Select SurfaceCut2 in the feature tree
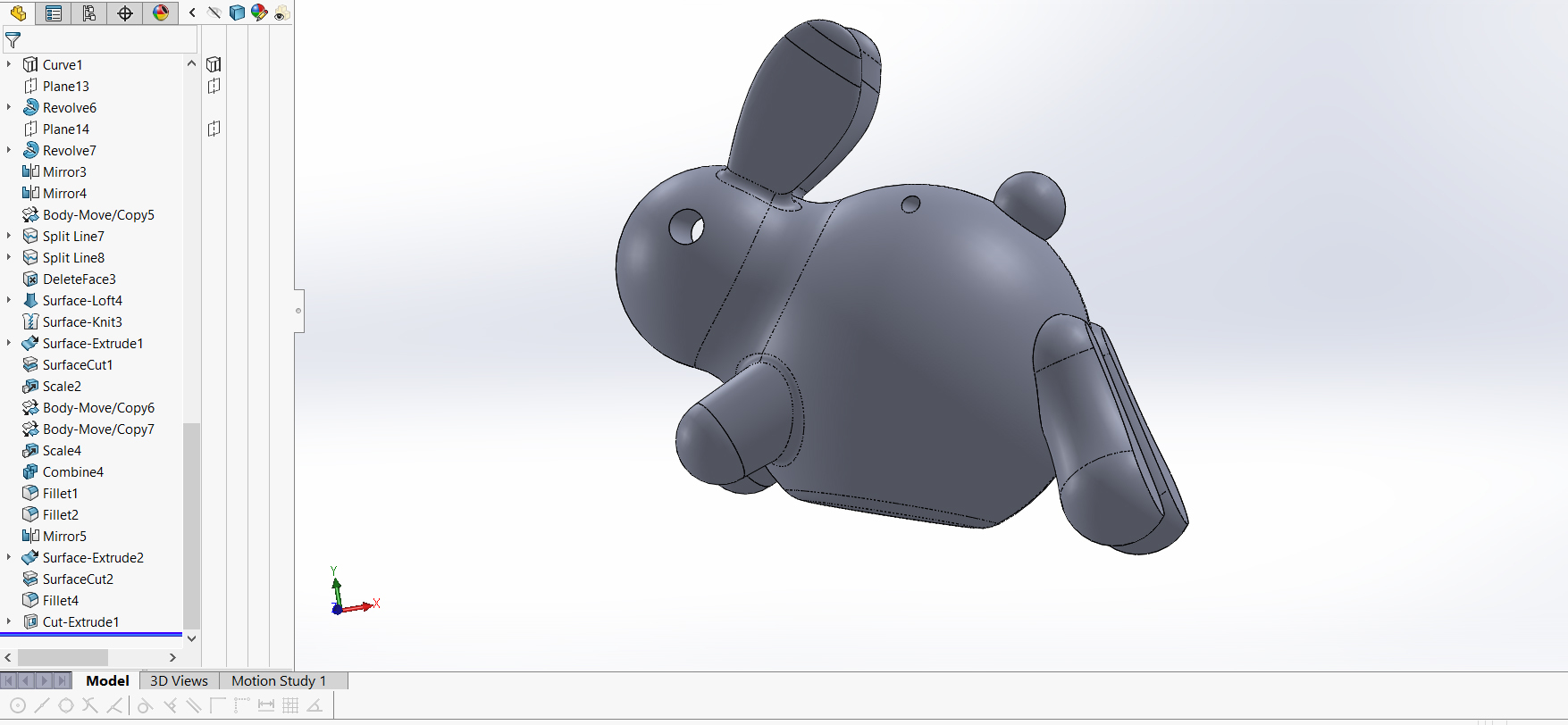Screen dimensions: 1568x725 pos(78,579)
